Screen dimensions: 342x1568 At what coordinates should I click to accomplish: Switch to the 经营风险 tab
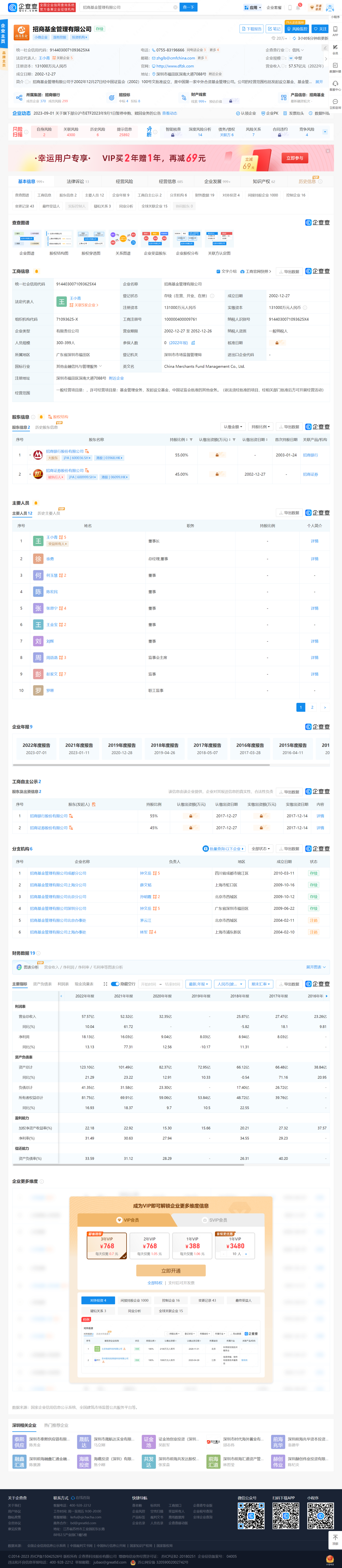tap(124, 181)
